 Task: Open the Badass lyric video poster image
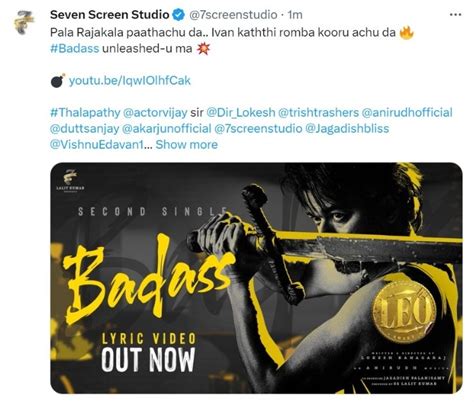pos(256,278)
